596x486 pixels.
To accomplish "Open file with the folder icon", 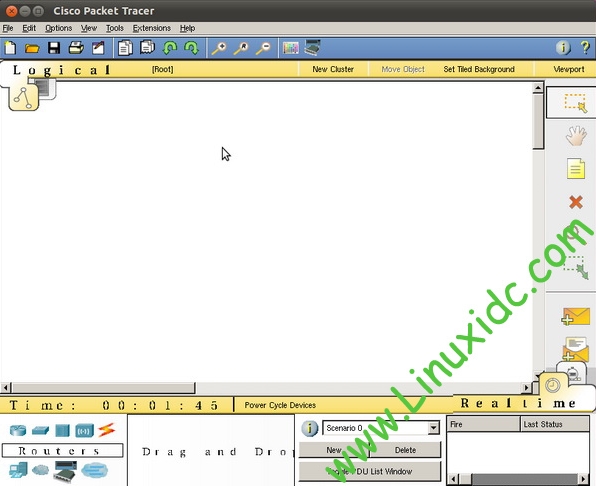I will click(x=32, y=48).
